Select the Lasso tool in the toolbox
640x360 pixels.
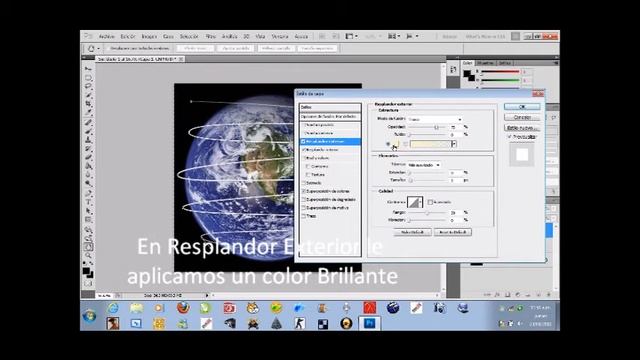[88, 86]
